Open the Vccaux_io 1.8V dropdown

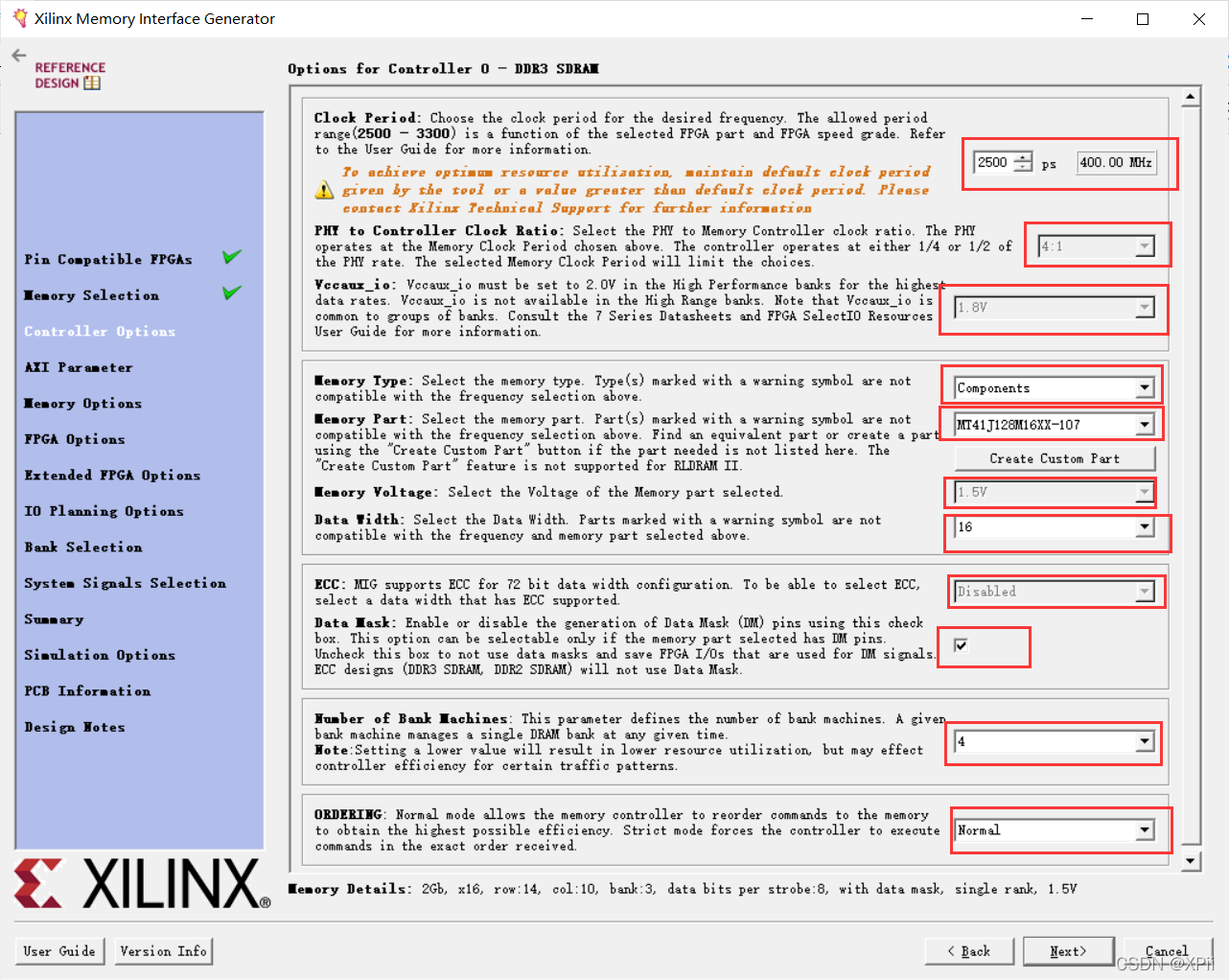(x=1055, y=308)
